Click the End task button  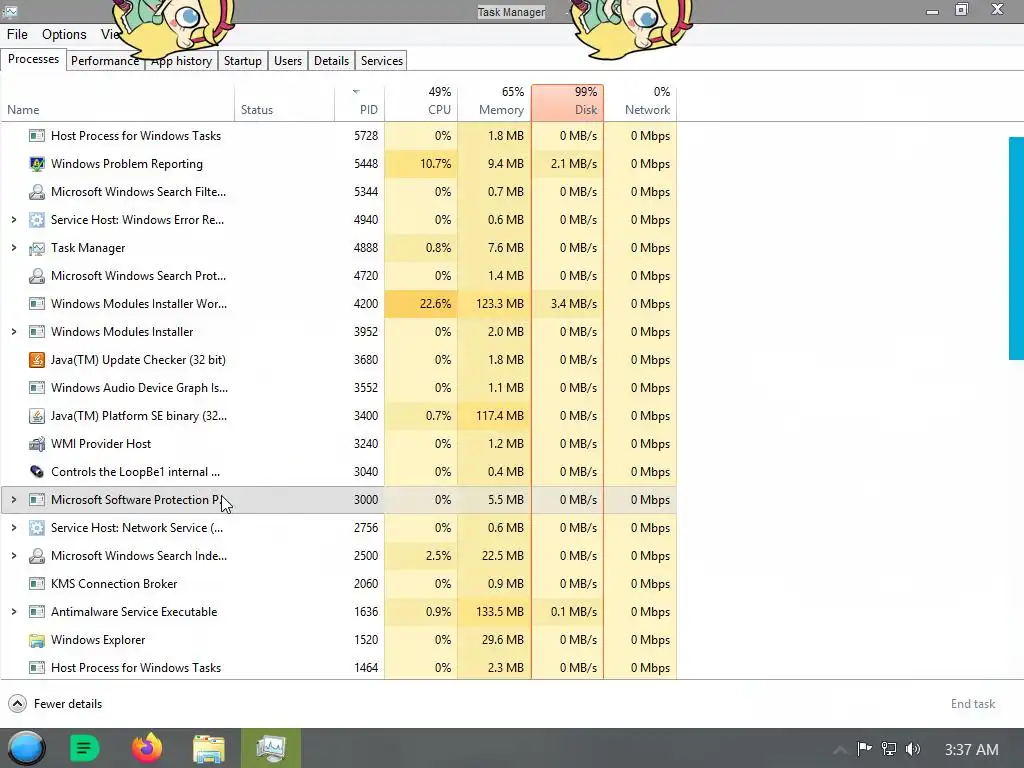(972, 704)
